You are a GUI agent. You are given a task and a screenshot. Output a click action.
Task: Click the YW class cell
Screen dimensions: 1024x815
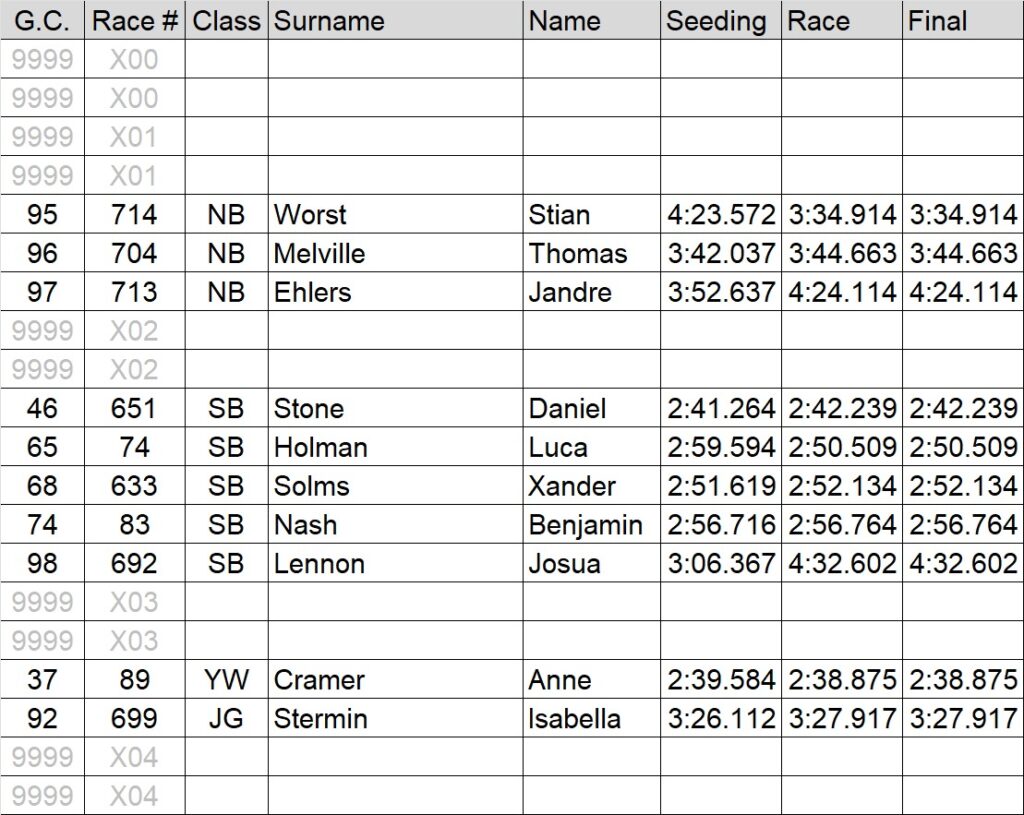(x=227, y=679)
